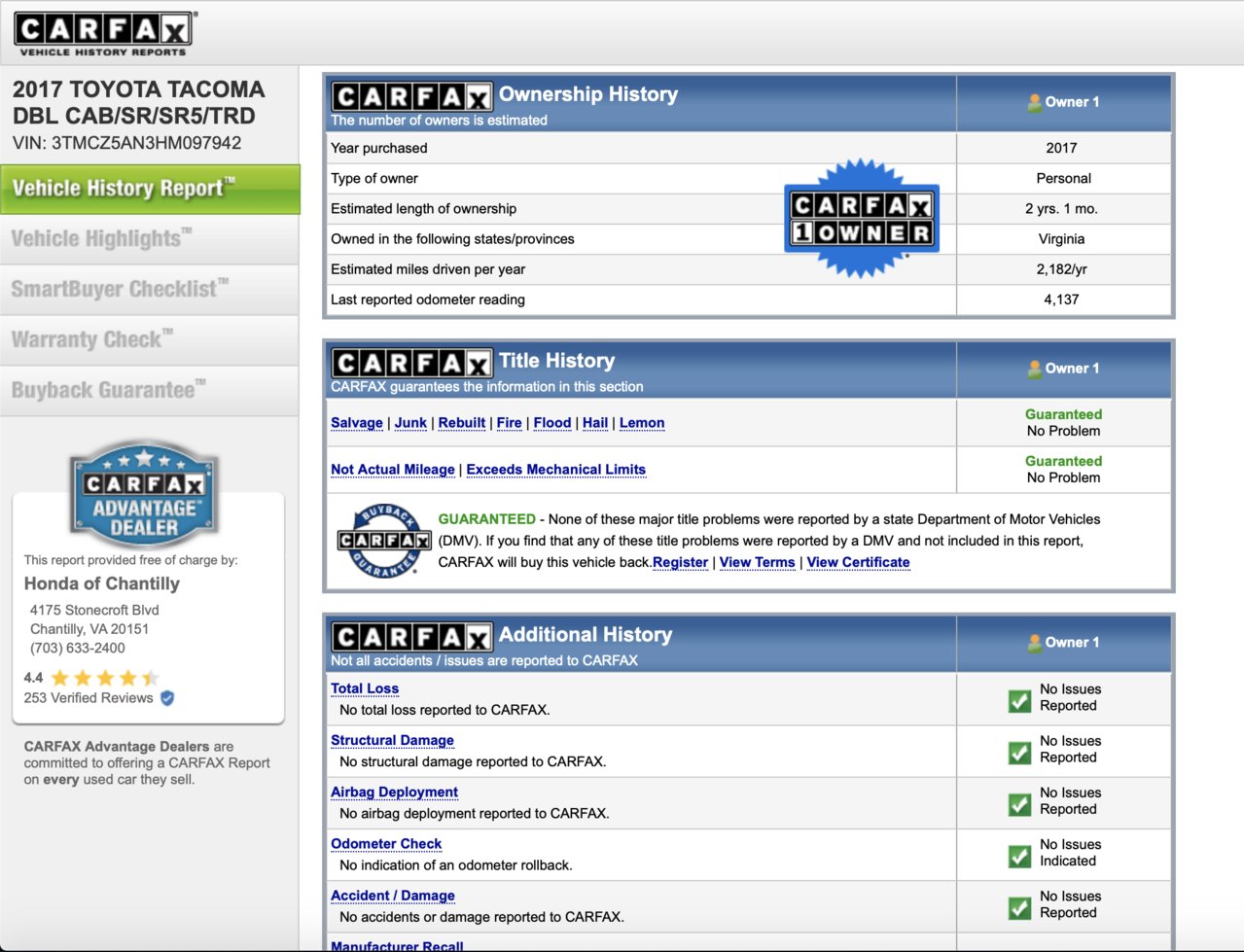Click the green check for Accident / Damage

(x=1019, y=907)
